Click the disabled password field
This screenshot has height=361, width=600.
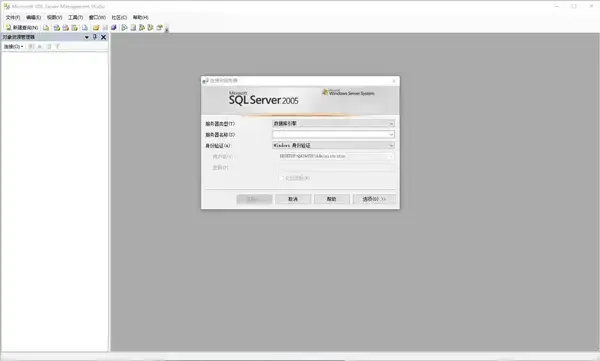coord(336,167)
